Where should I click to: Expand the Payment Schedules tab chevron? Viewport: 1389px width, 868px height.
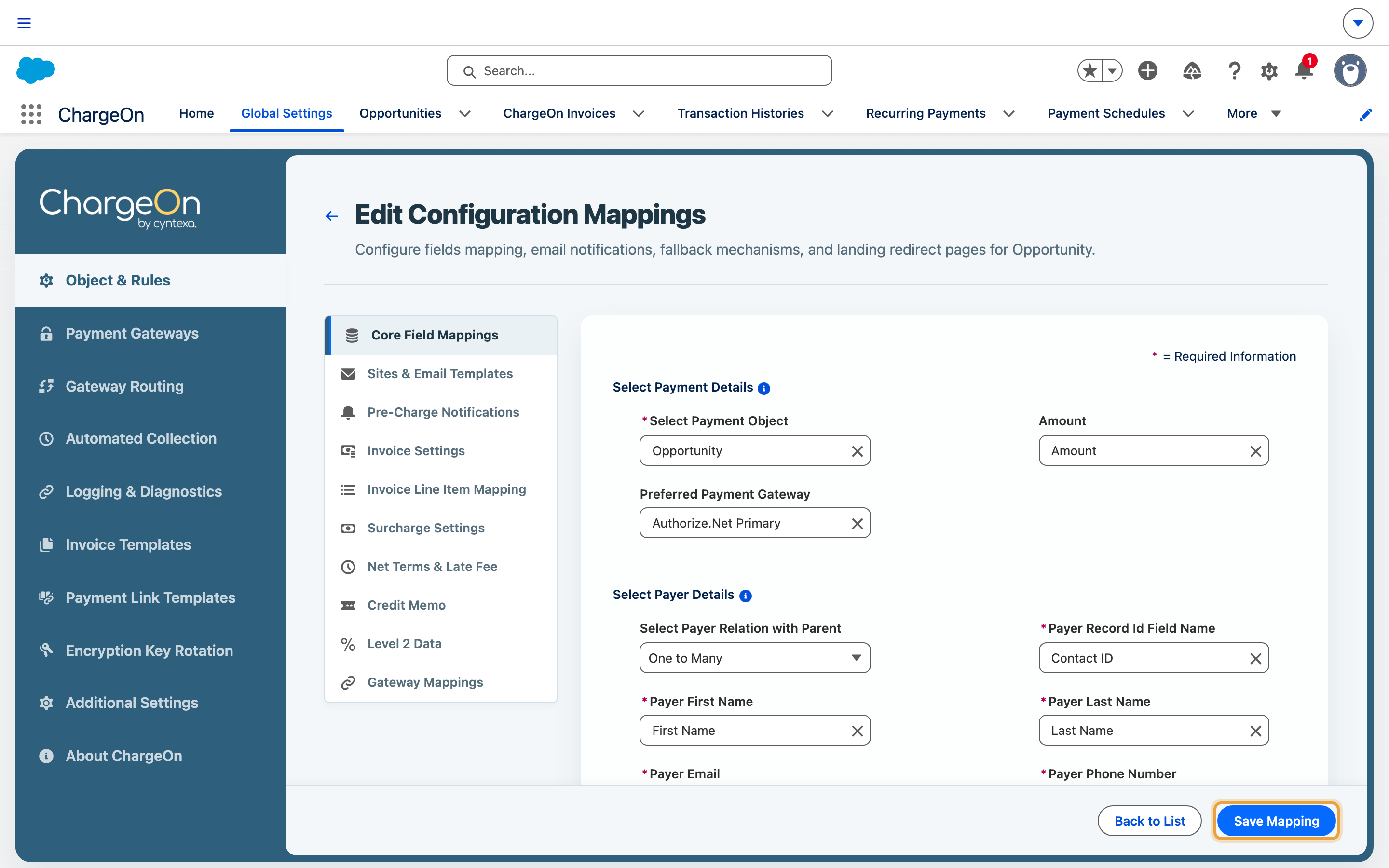1189,114
